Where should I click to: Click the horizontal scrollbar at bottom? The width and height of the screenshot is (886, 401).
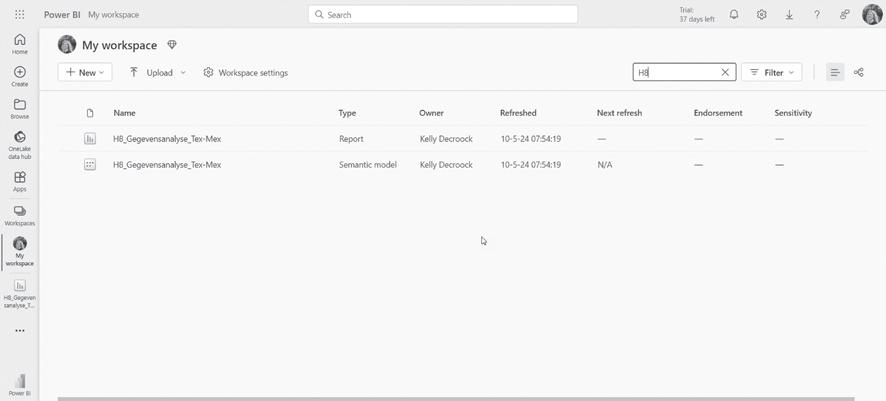coord(456,398)
